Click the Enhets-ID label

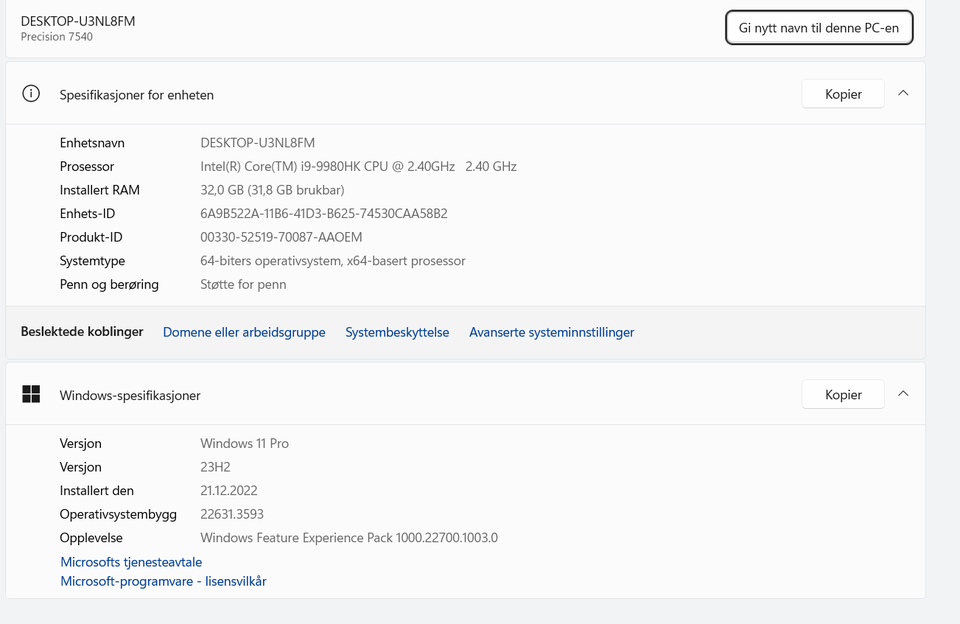(x=88, y=214)
